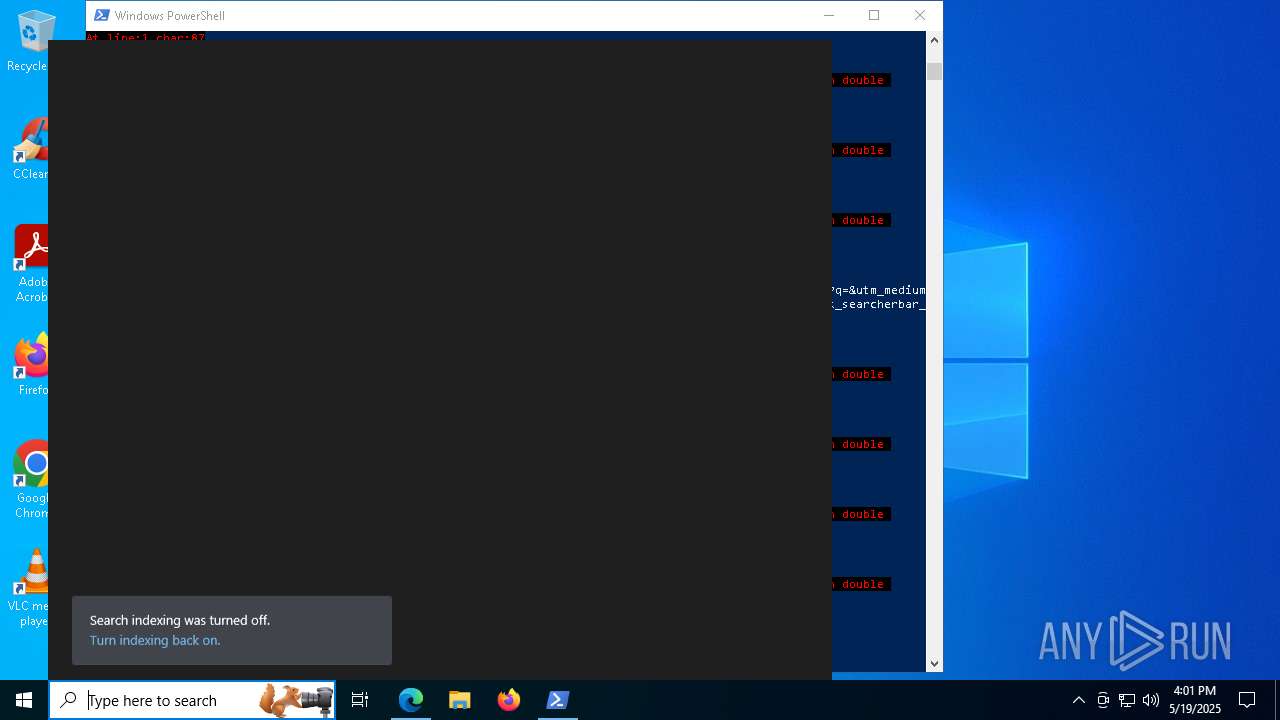This screenshot has width=1280, height=720.
Task: Show hidden system tray icons
Action: (x=1078, y=700)
